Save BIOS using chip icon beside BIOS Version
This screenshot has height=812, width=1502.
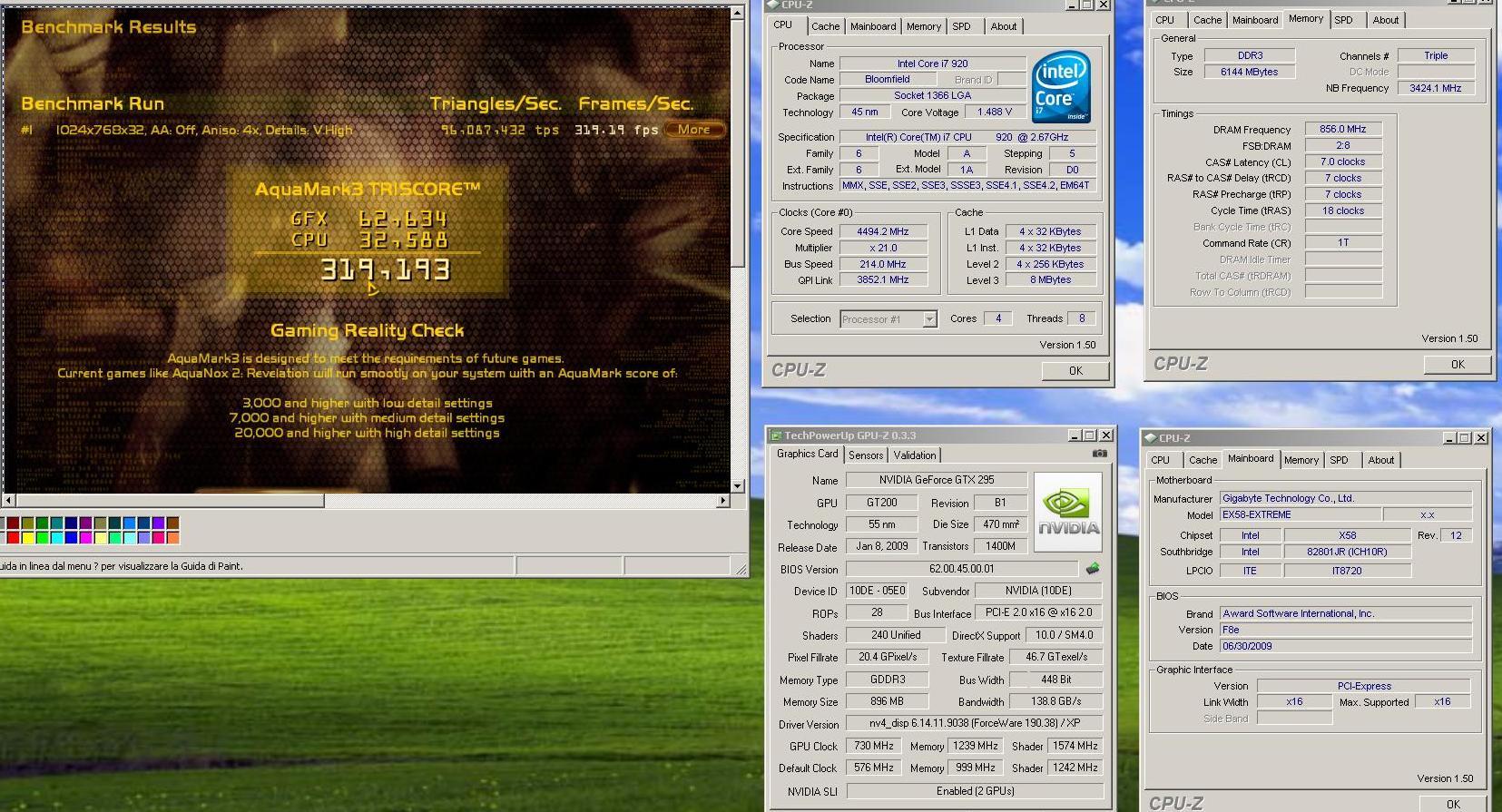1093,569
